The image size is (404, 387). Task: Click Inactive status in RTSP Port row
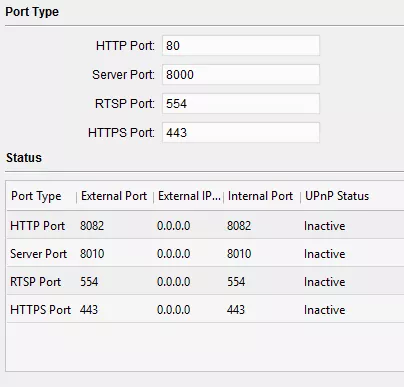(x=324, y=282)
